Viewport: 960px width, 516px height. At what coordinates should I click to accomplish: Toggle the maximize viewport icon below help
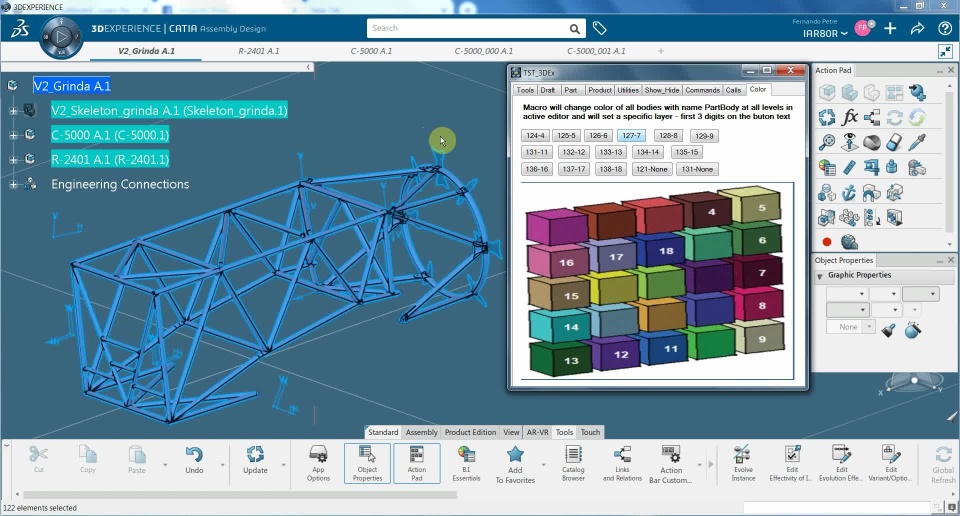tap(945, 51)
